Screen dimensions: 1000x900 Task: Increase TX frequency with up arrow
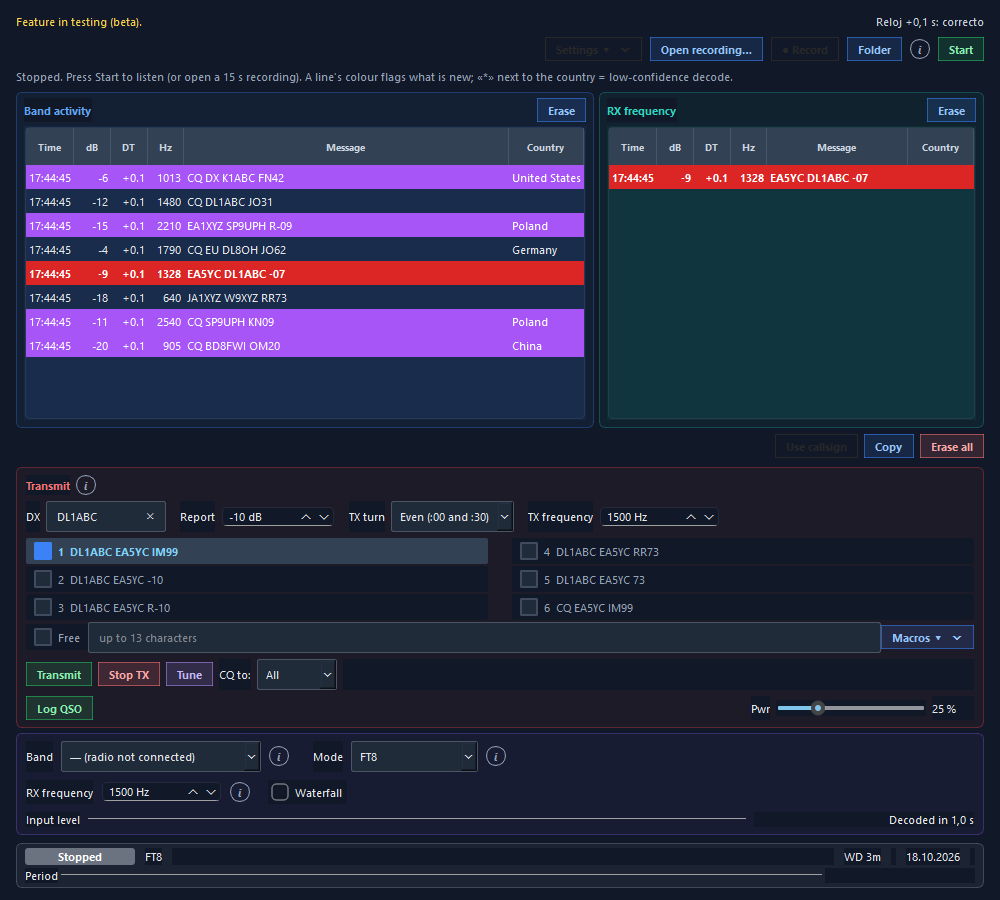pyautogui.click(x=691, y=517)
